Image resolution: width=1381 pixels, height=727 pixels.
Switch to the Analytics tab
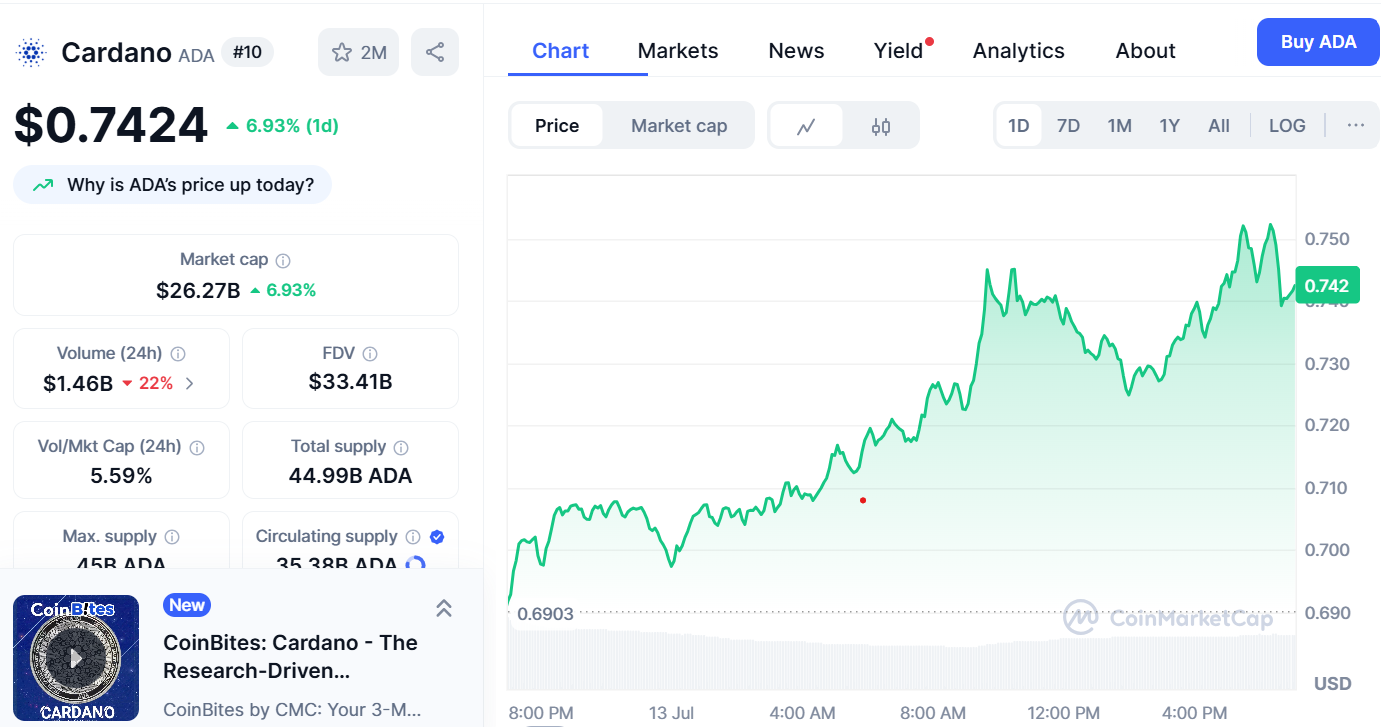click(1019, 51)
